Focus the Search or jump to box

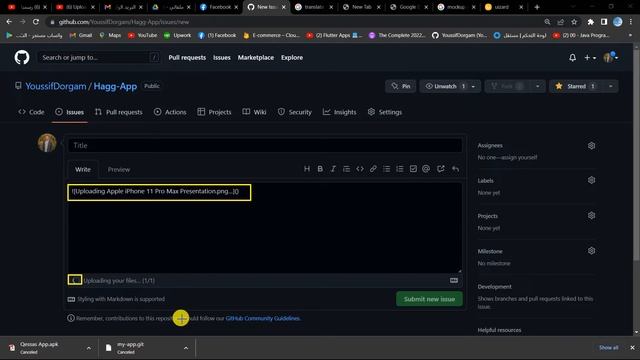[x=98, y=58]
